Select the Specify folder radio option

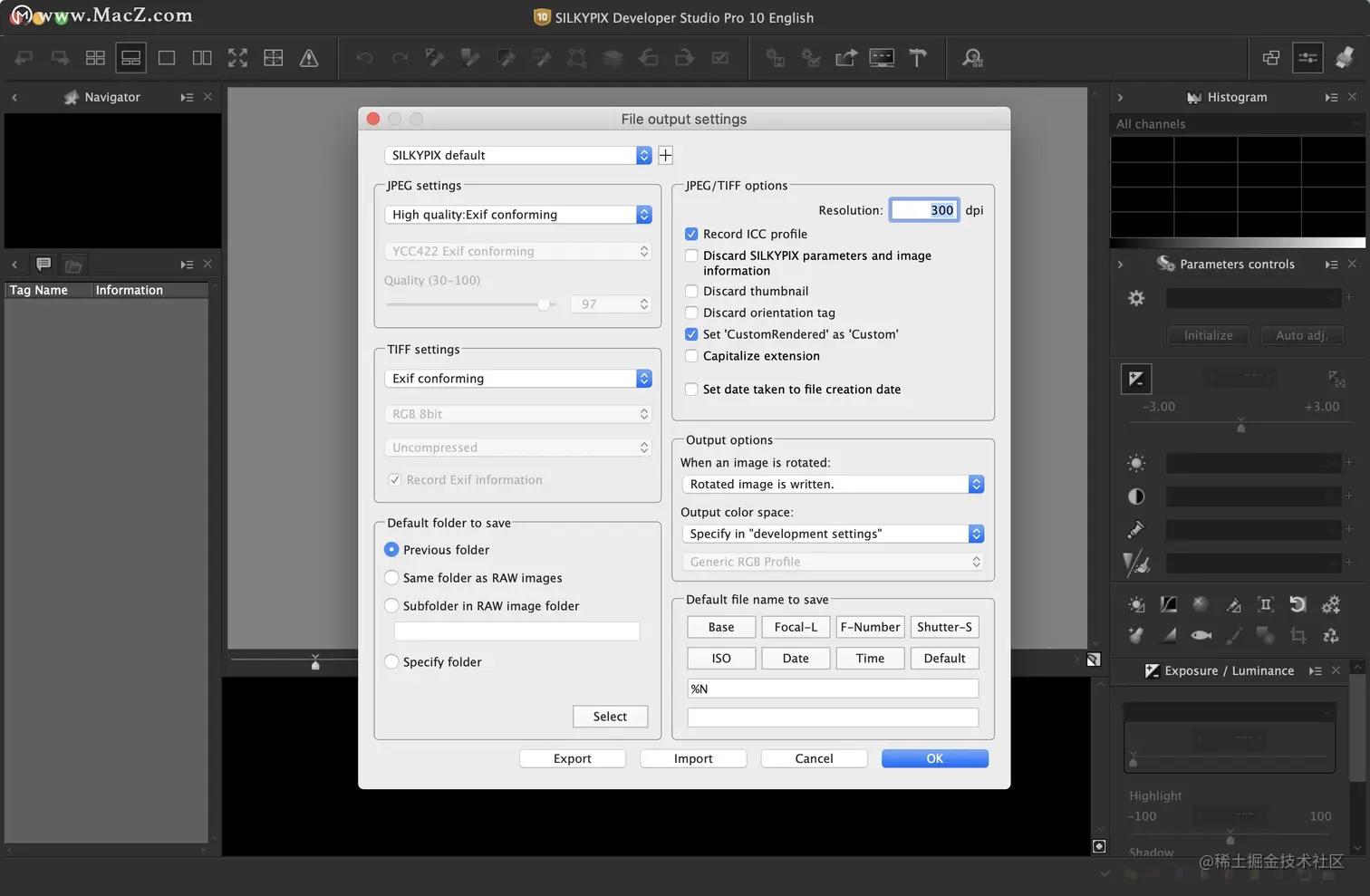click(391, 662)
